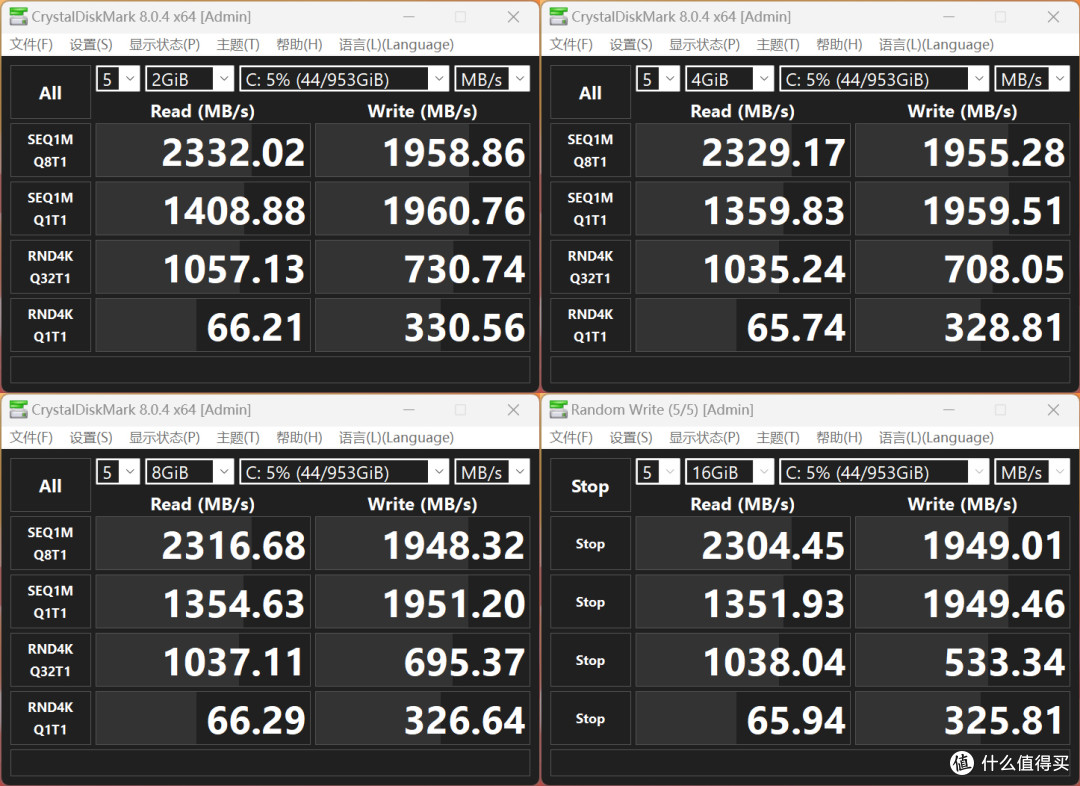Screen dimensions: 1080x786
Task: Open MB/s unit dropdown in 2GiB window
Action: 492,79
